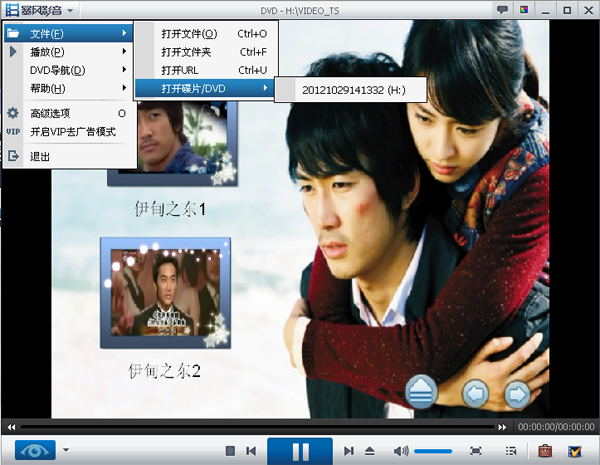Click the gear icon beside 高级选项
Screen dimensions: 600x465
point(13,113)
